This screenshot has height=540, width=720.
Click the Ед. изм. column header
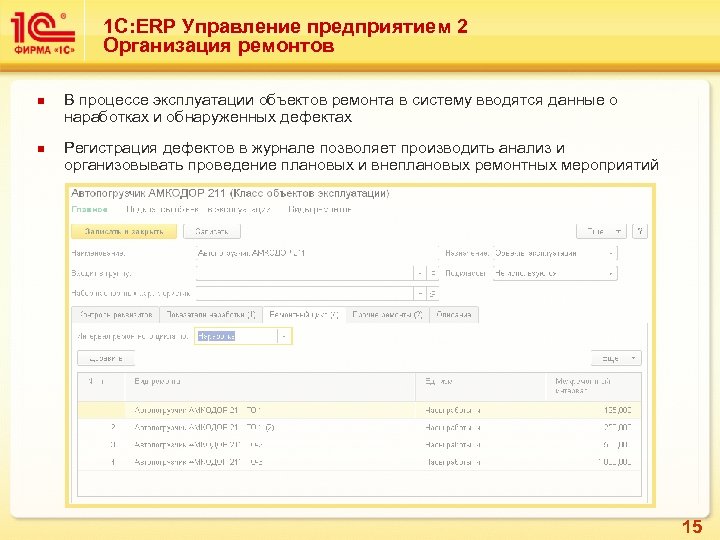click(481, 386)
